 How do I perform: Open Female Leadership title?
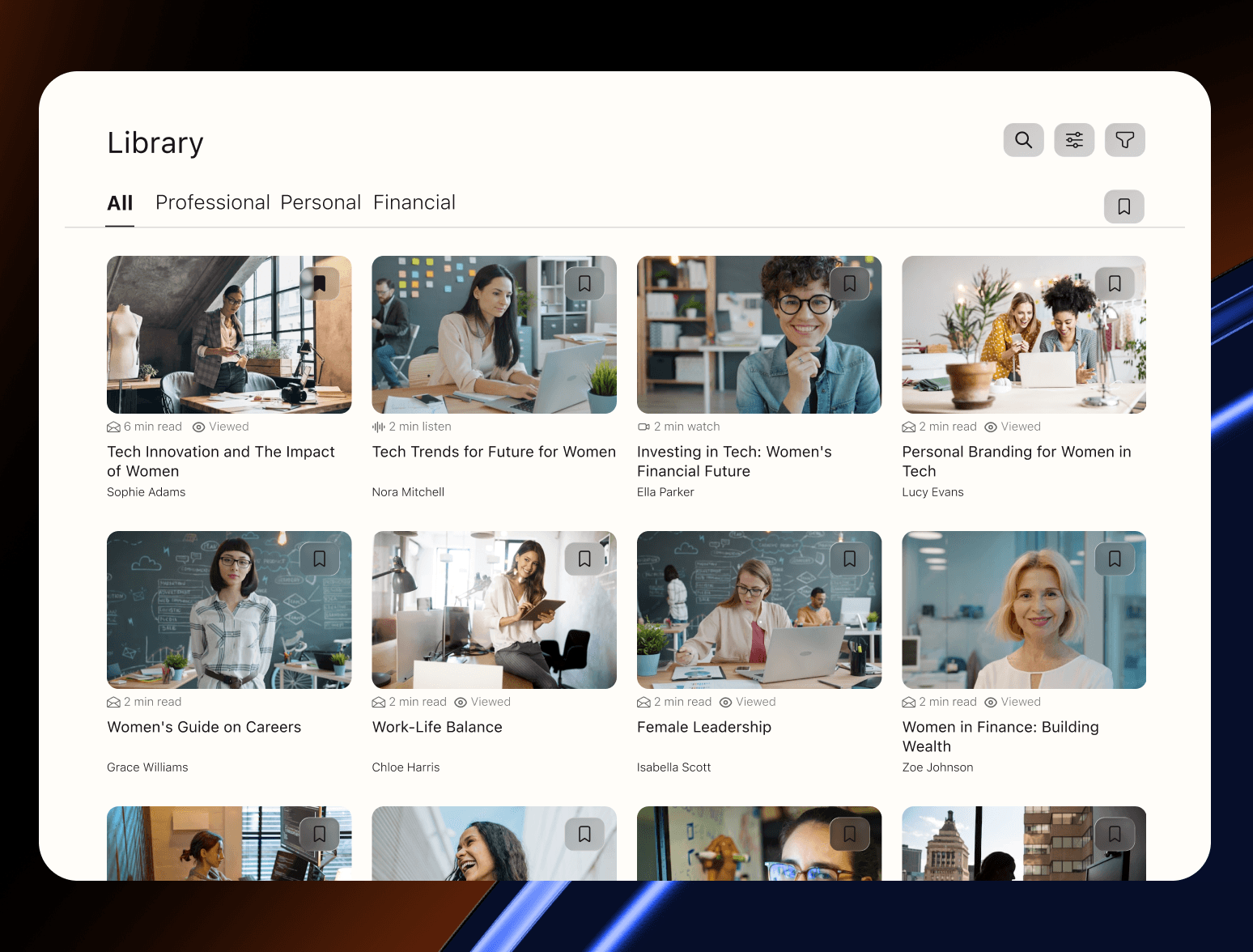point(704,727)
